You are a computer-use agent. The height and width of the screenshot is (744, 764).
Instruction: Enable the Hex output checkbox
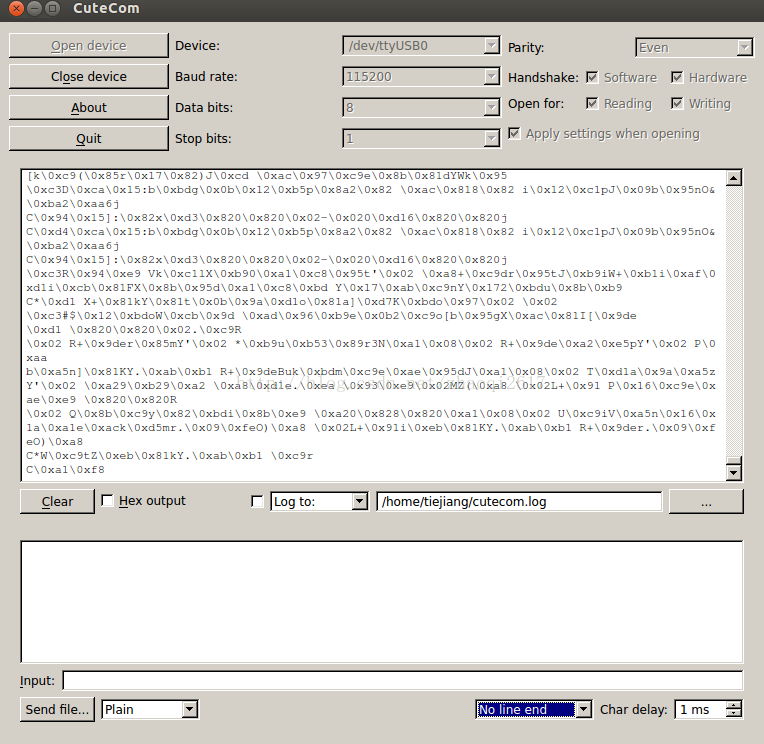108,501
